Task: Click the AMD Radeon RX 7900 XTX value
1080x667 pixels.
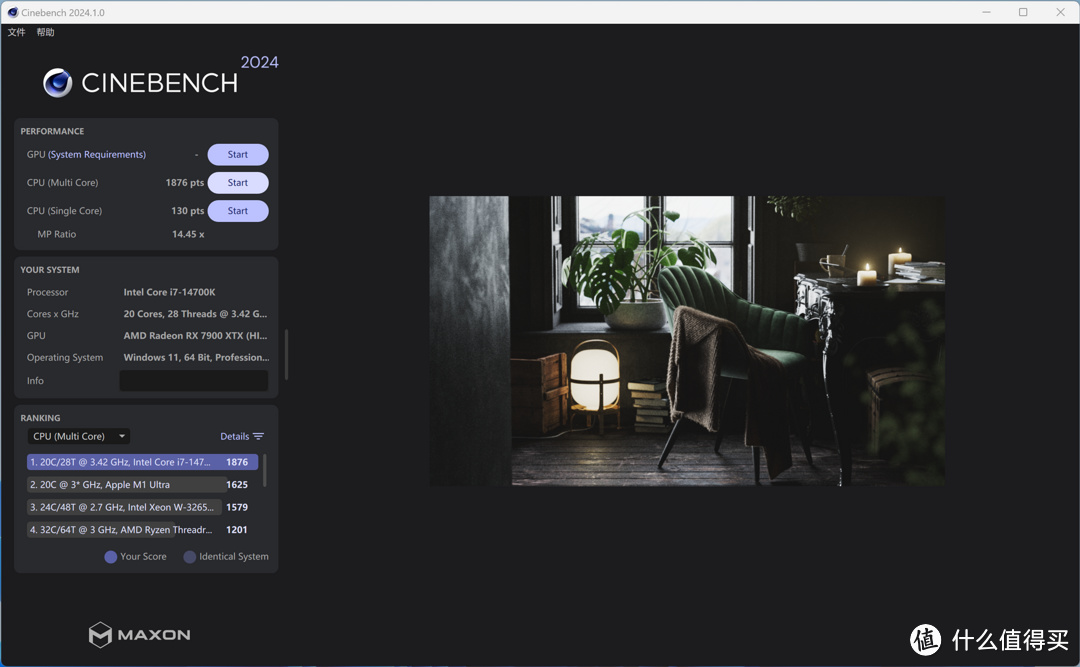Action: (x=195, y=336)
